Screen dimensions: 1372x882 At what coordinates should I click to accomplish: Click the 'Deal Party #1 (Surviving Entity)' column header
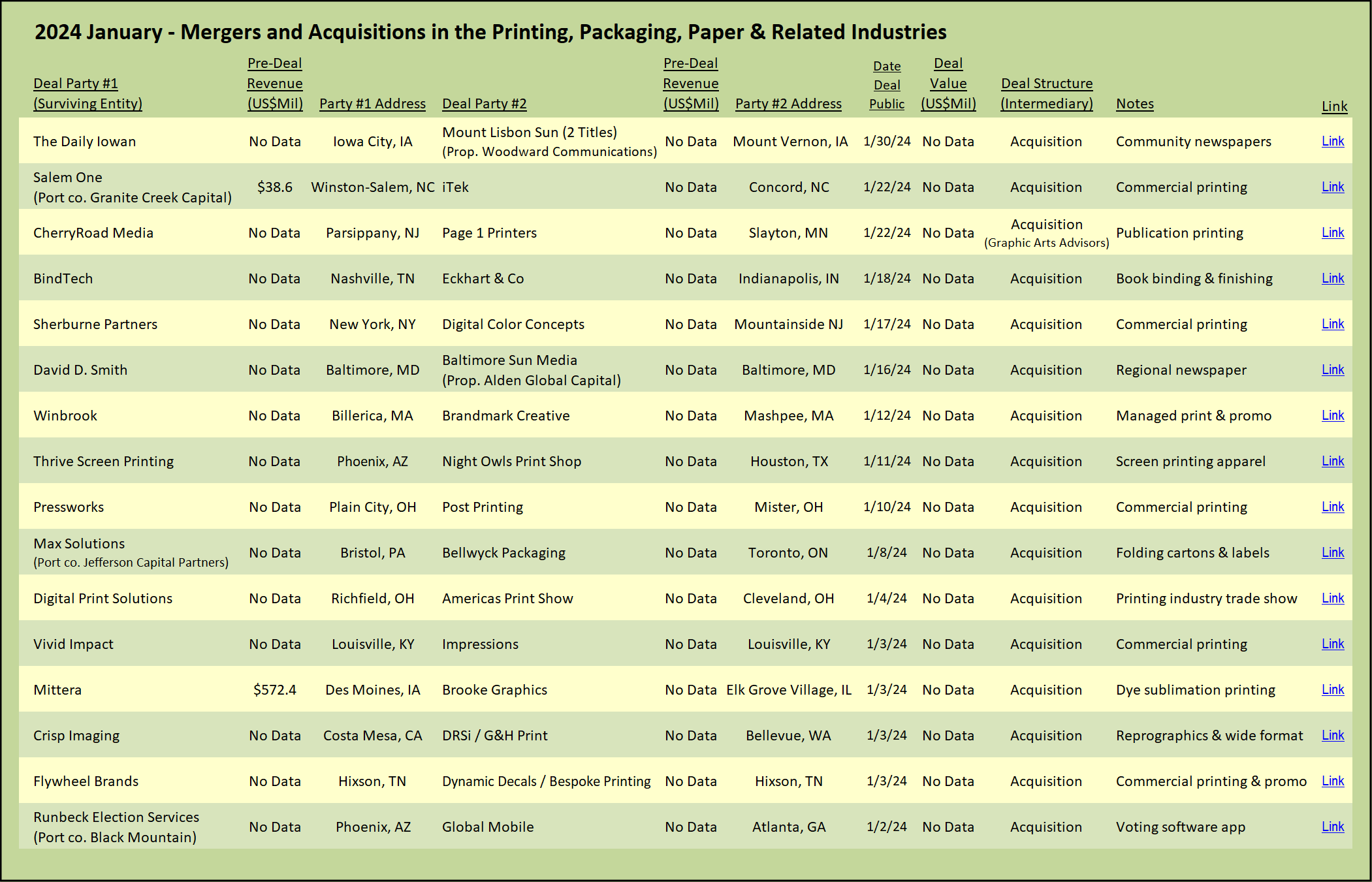(x=88, y=93)
